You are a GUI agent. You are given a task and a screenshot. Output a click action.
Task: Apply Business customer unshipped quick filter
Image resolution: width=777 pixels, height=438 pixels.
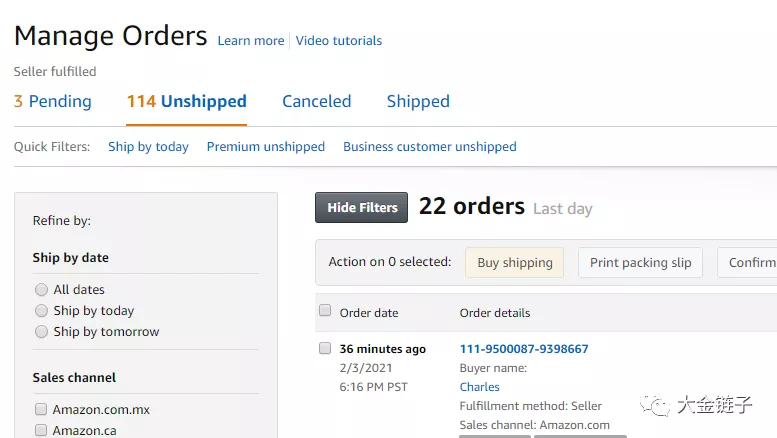(x=429, y=147)
